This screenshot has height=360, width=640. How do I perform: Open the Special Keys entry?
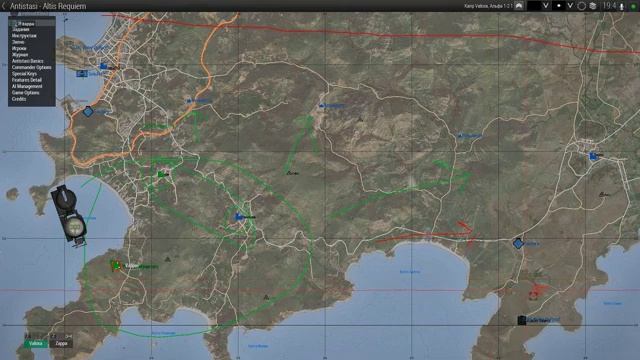(24, 74)
